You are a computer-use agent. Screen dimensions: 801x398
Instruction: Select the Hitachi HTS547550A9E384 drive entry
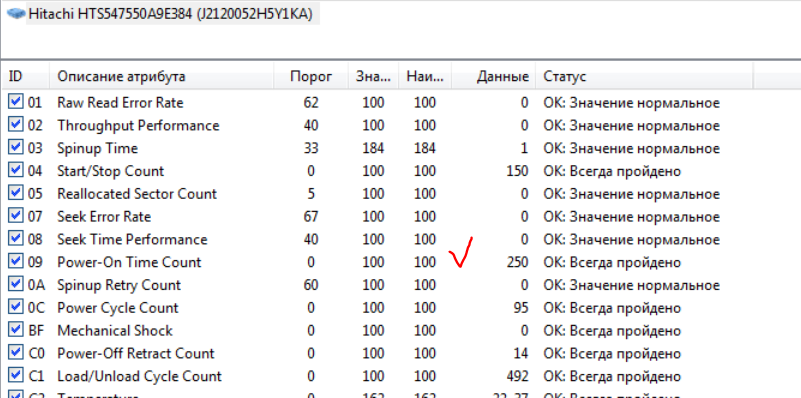pyautogui.click(x=170, y=14)
